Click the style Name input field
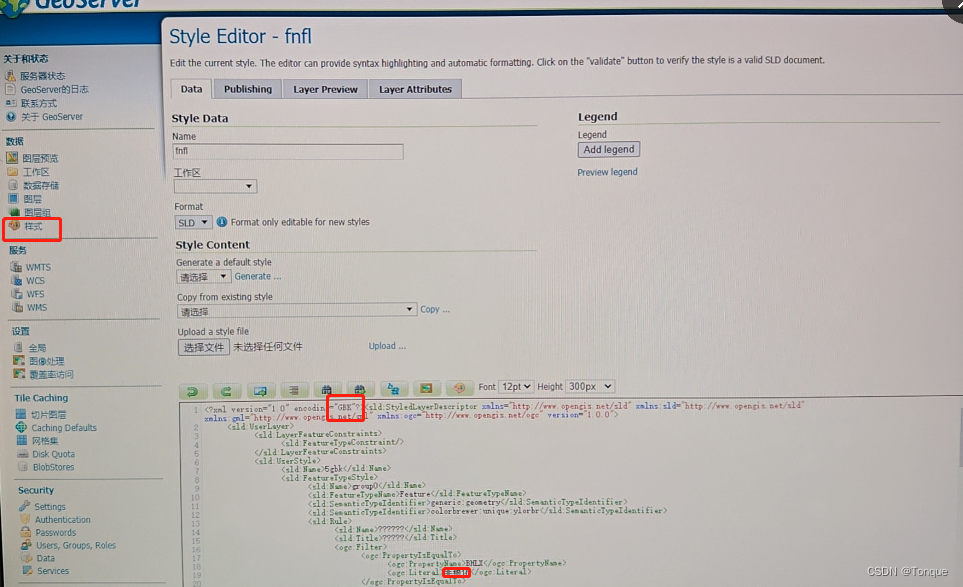 pos(288,151)
